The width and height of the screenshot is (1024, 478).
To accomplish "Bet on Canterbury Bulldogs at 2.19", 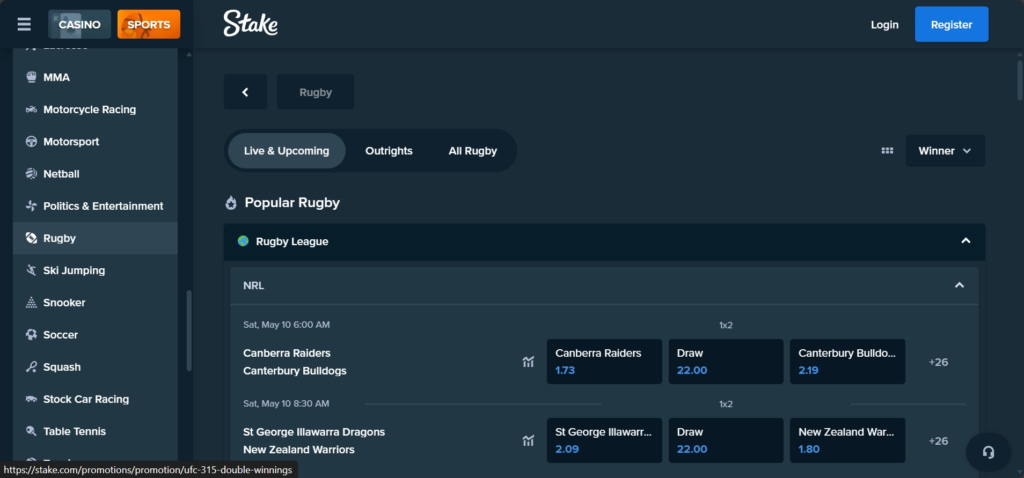I will (848, 361).
